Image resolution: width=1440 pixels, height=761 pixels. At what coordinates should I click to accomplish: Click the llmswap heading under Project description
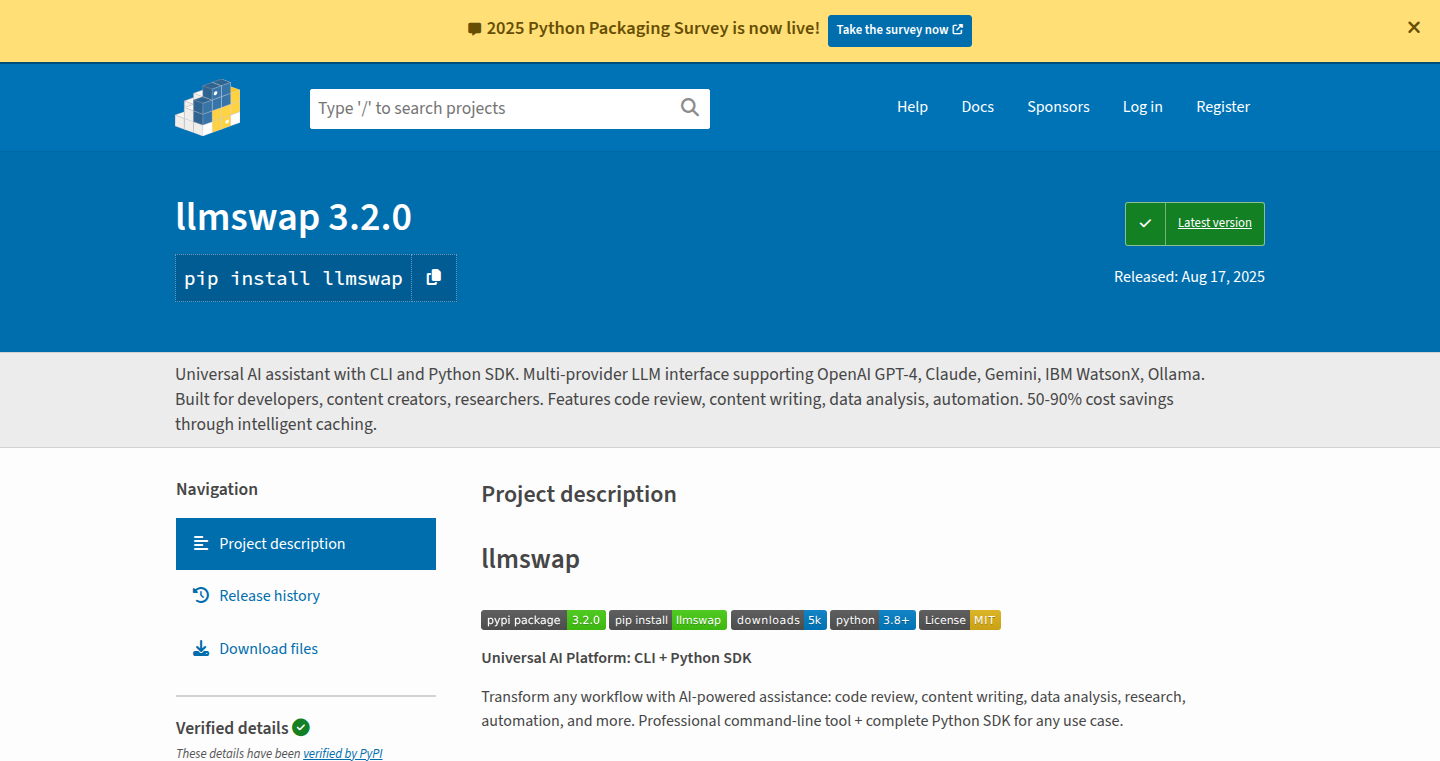pos(531,559)
